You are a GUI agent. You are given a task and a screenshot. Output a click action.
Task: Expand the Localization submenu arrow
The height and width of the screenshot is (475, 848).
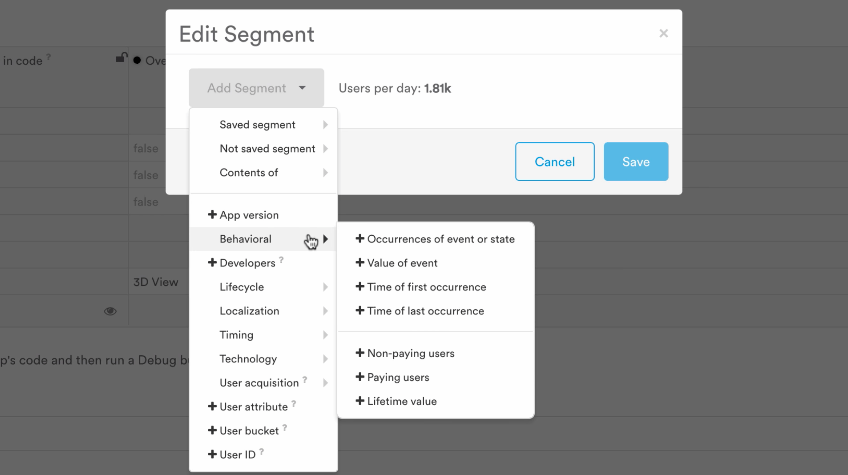click(325, 311)
